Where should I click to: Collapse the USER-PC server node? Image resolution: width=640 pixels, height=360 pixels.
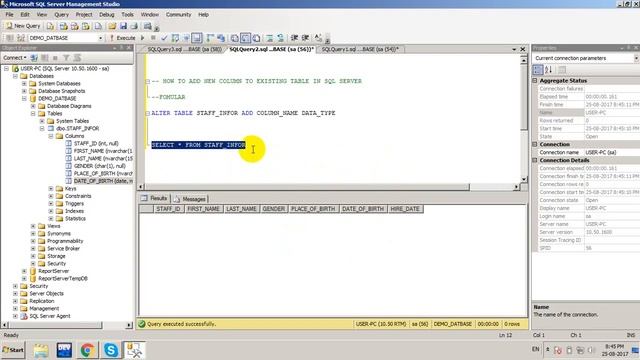7,69
